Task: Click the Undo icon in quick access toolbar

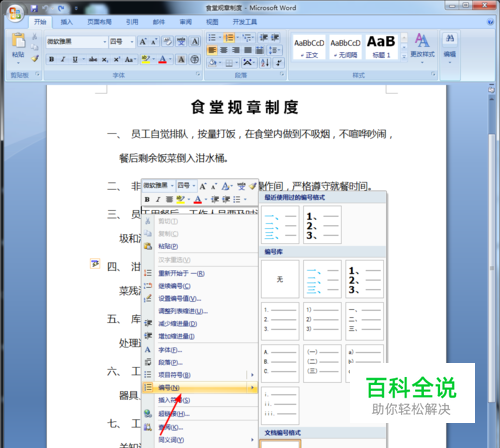Action: click(x=46, y=8)
